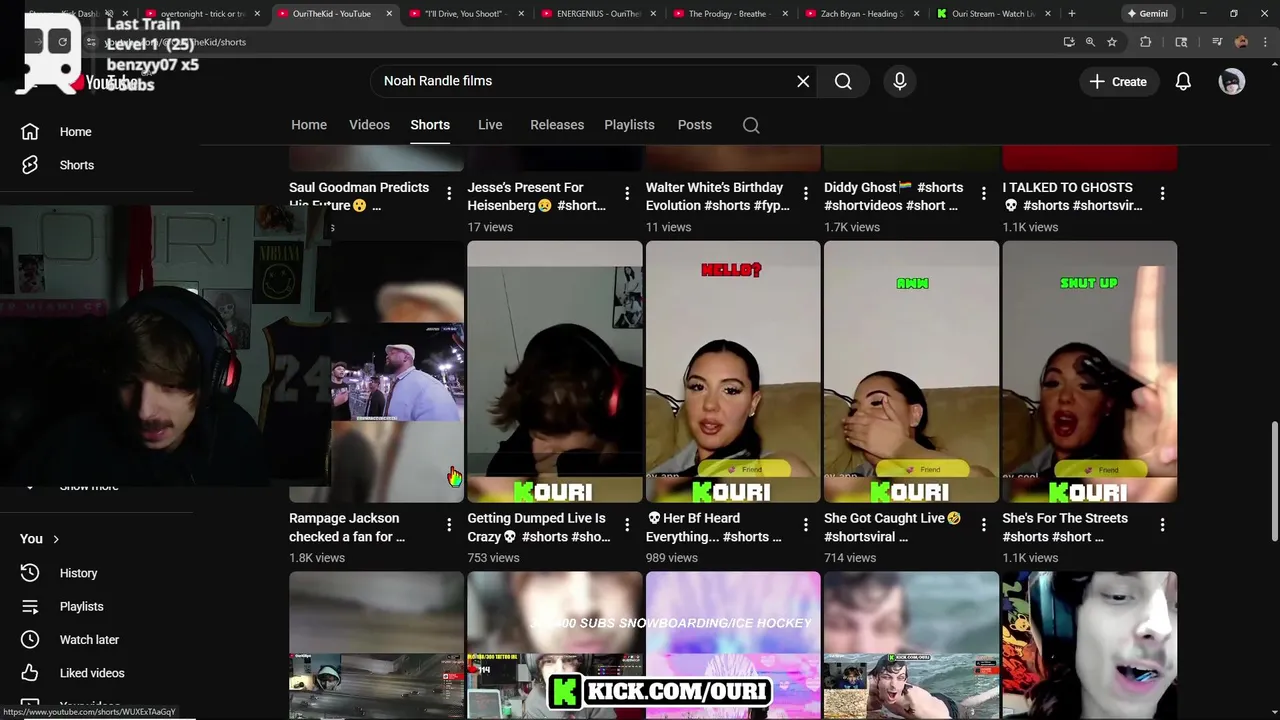Open options for Walter White's Birthday Evolution
The height and width of the screenshot is (720, 1280).
[x=806, y=193]
